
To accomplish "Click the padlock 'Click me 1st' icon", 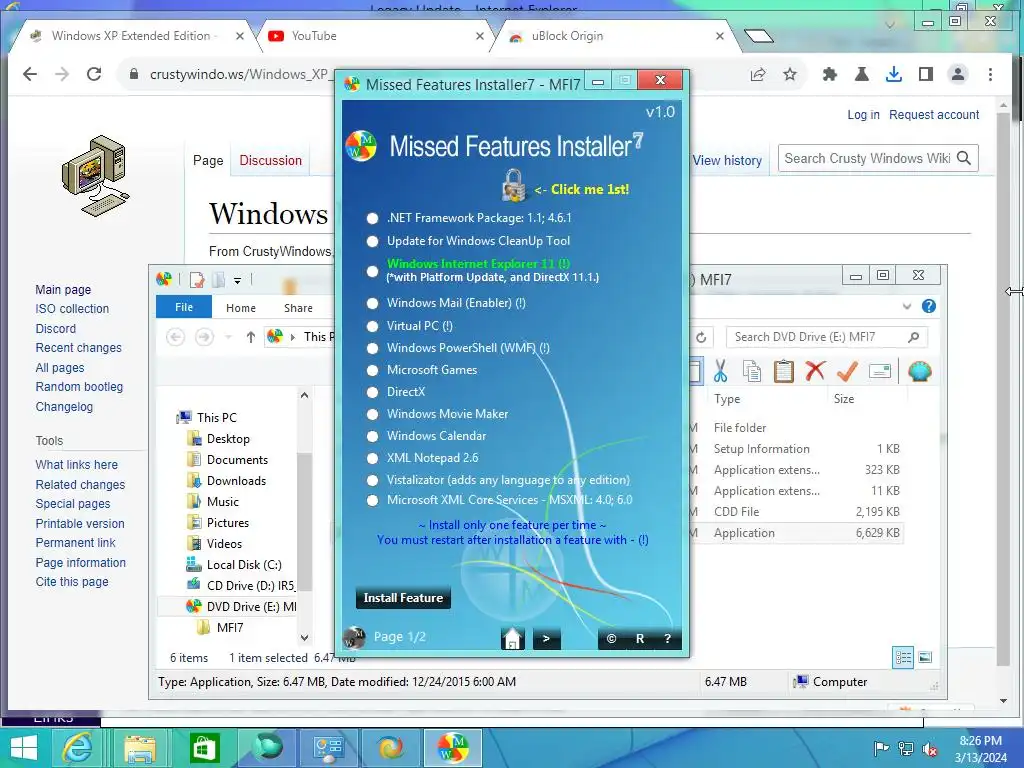I will (513, 185).
